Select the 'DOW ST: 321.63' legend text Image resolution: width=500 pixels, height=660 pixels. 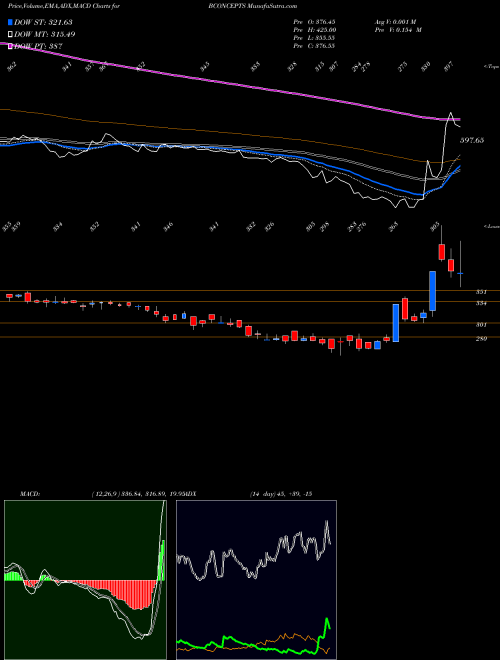click(43, 22)
